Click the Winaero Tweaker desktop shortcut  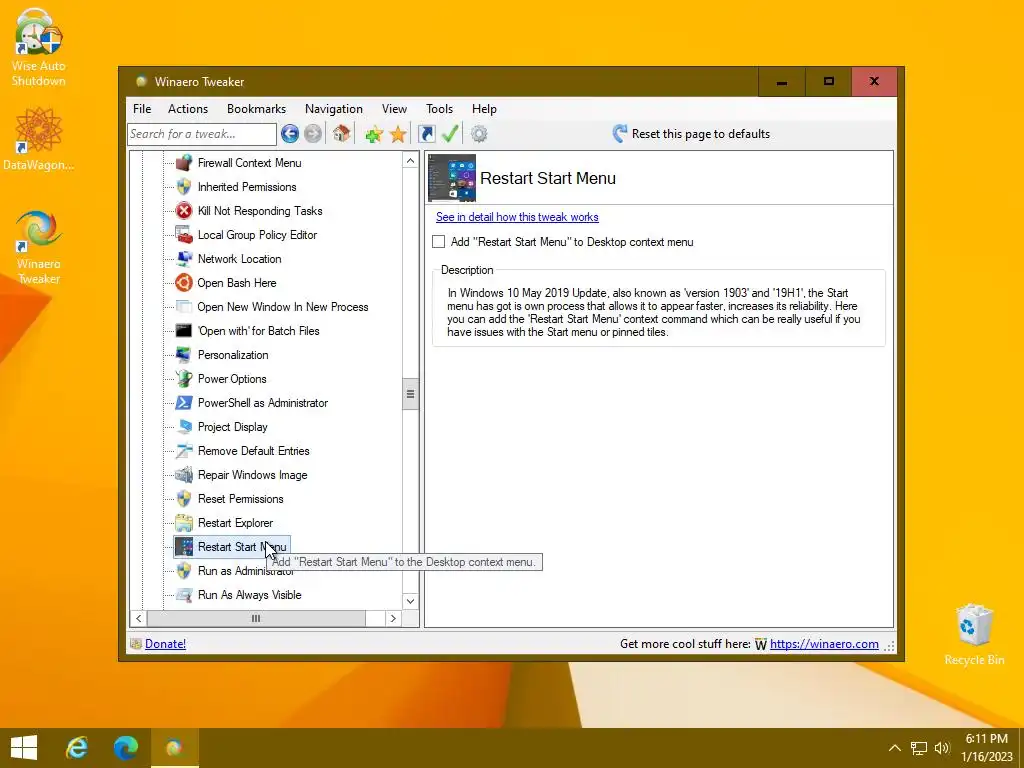pos(38,247)
